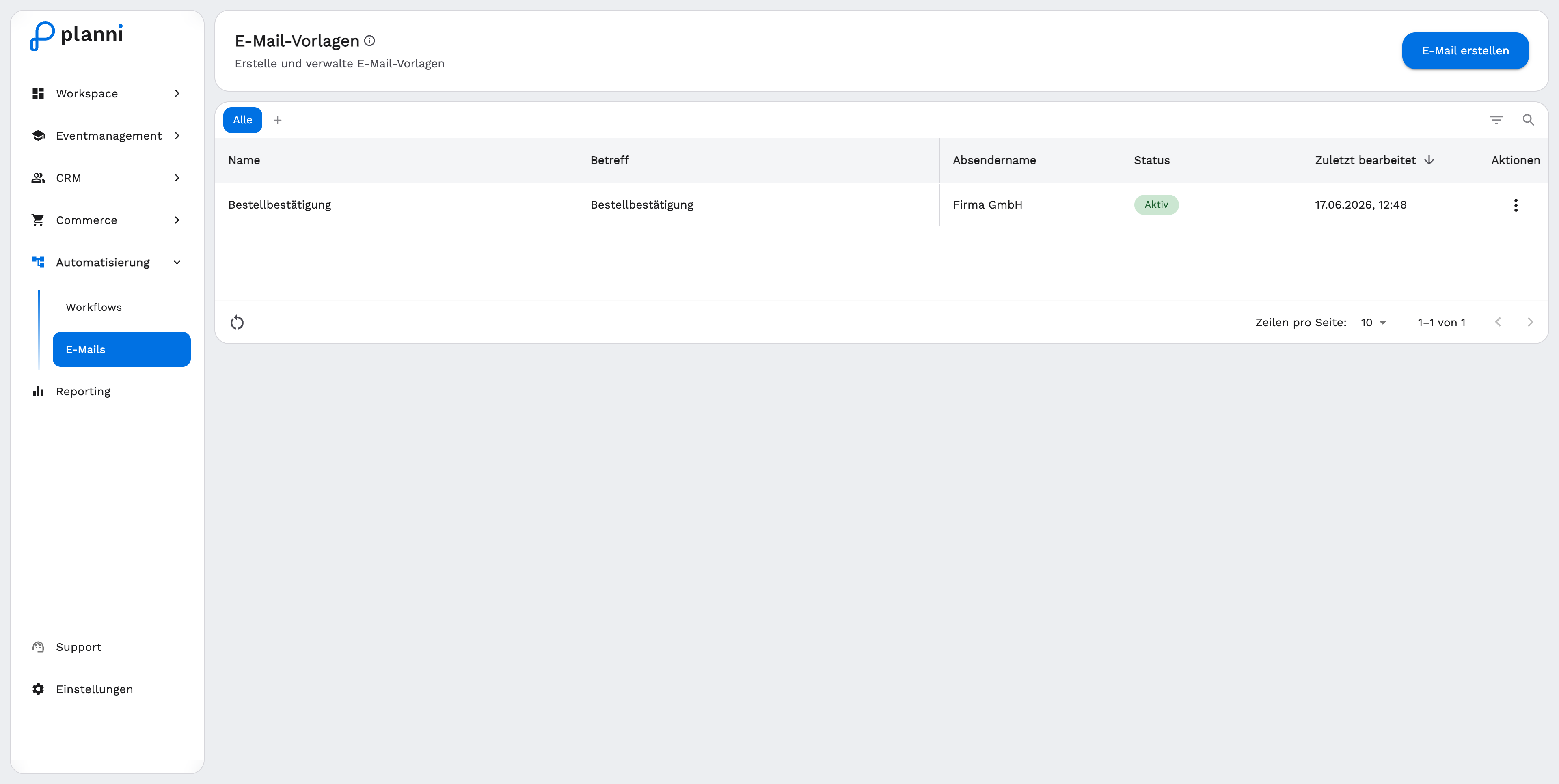Click the Status column header
The width and height of the screenshot is (1559, 784).
coord(1211,160)
